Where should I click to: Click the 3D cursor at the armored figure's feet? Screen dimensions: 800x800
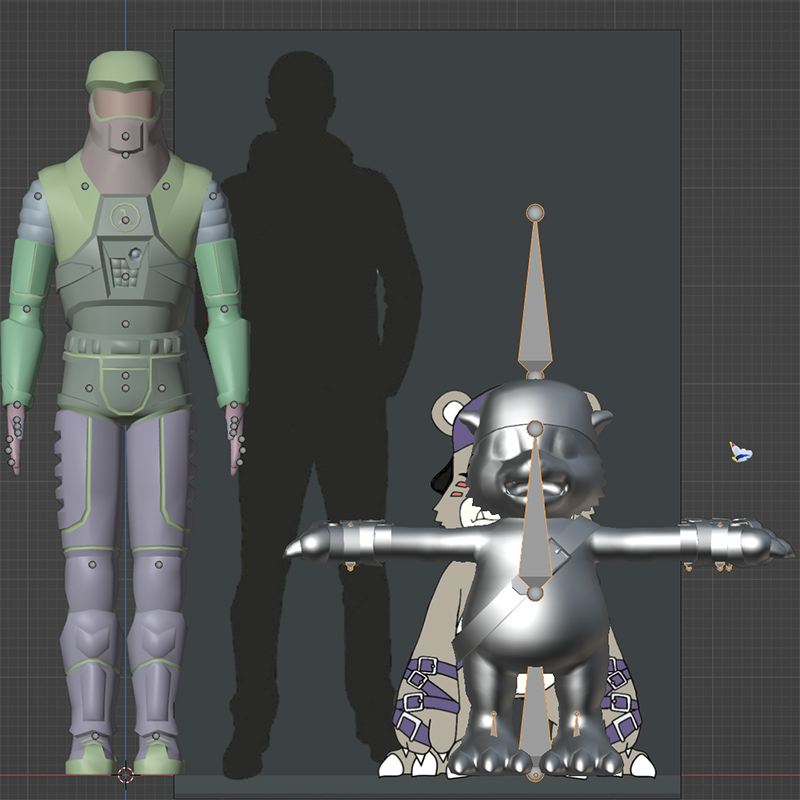(x=125, y=775)
